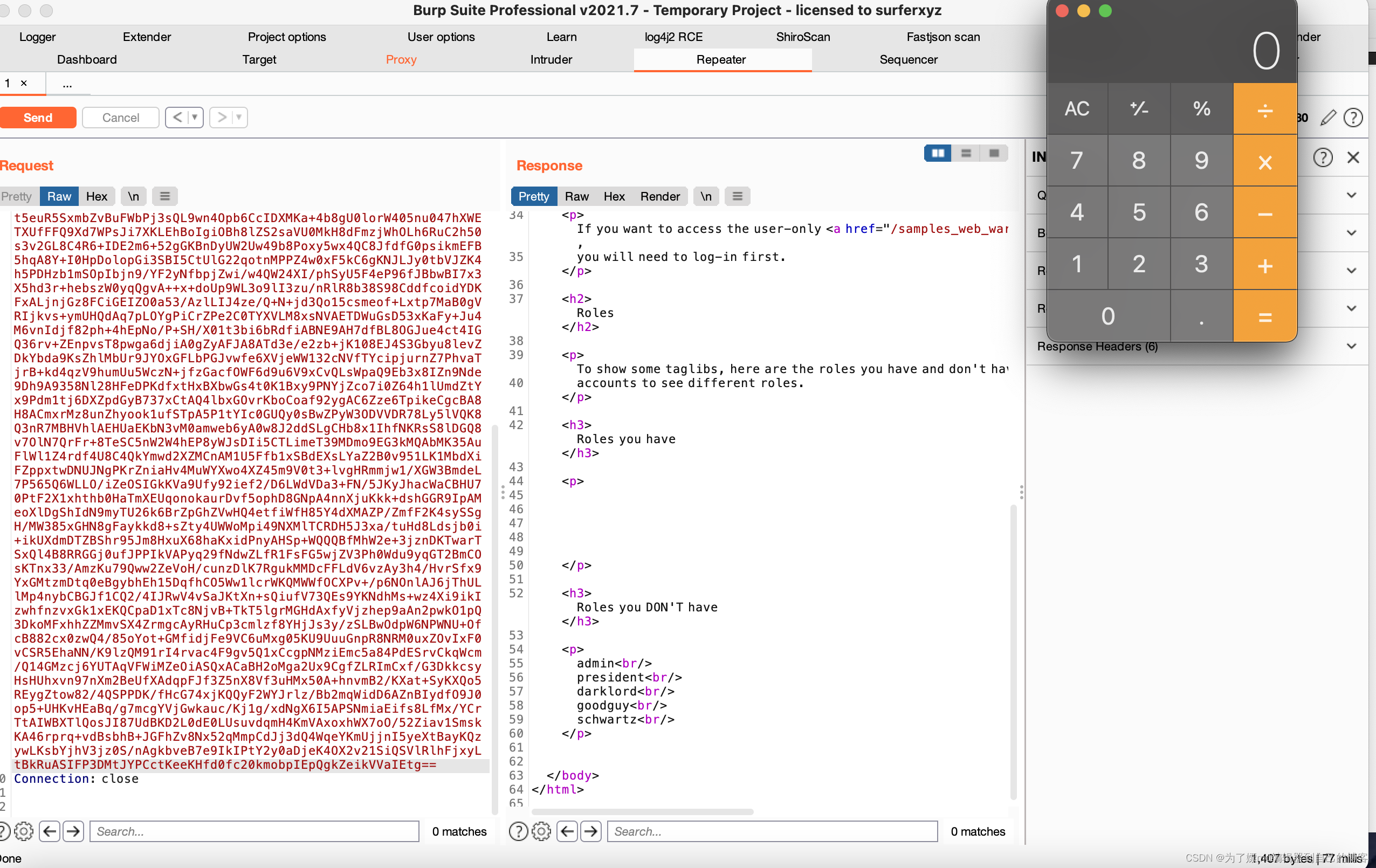Viewport: 1376px width, 868px height.
Task: Click the Send button in Repeater
Action: click(38, 117)
